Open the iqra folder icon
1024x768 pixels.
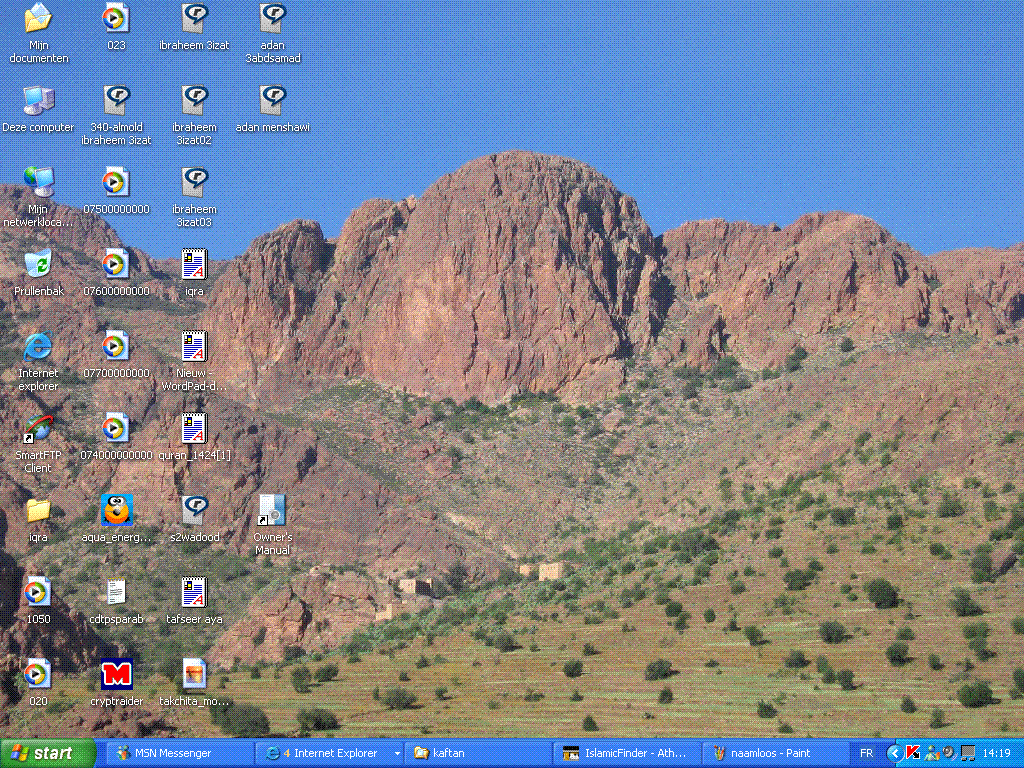point(38,511)
